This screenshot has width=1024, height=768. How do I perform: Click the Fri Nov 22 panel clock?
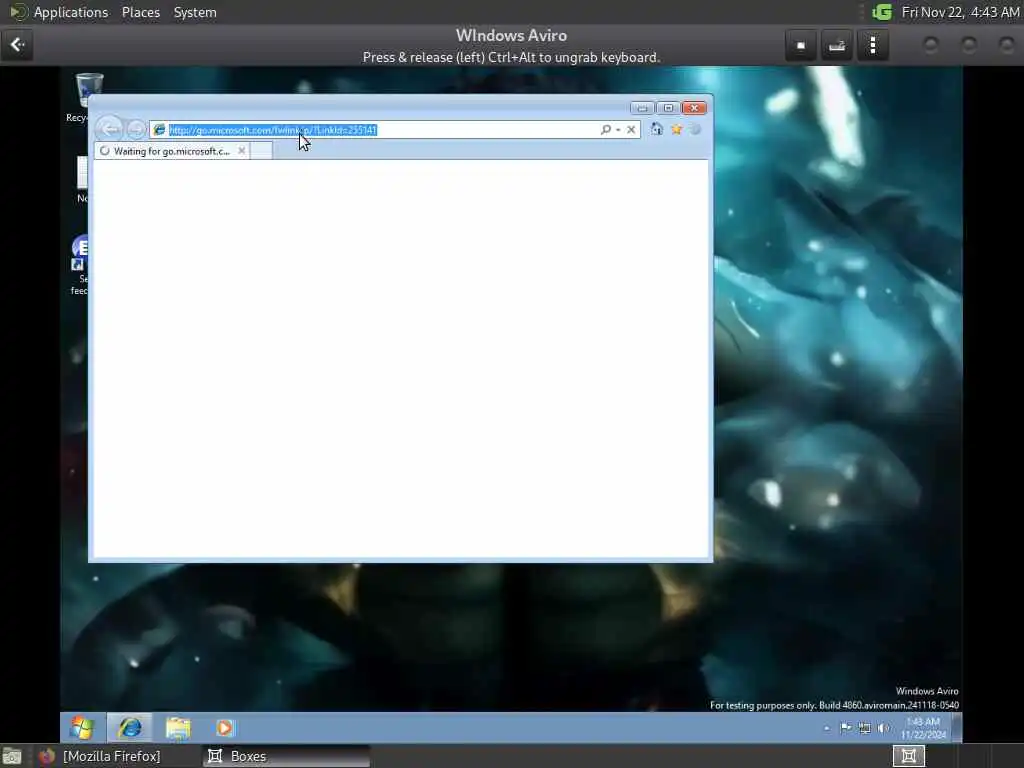[960, 12]
